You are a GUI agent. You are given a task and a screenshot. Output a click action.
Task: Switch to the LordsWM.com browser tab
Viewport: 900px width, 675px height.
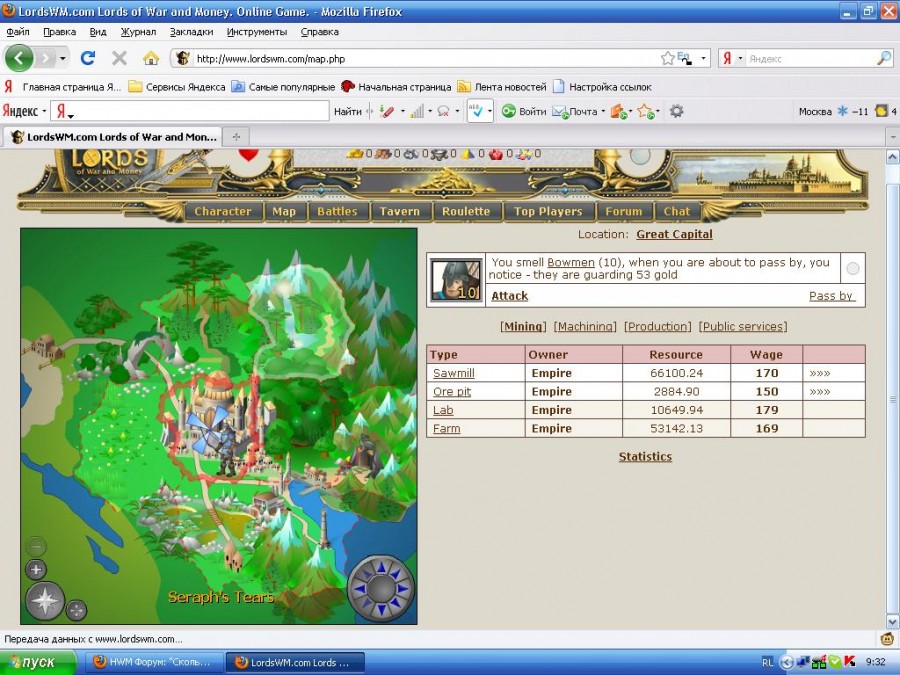click(x=113, y=137)
